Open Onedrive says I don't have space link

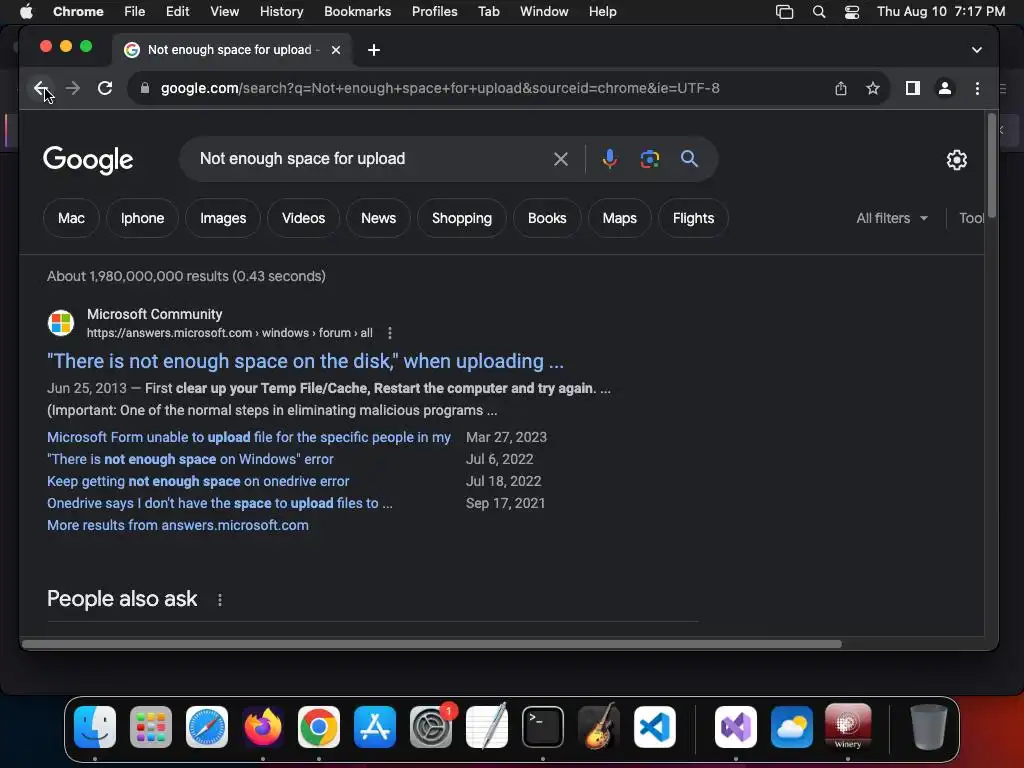(x=219, y=504)
